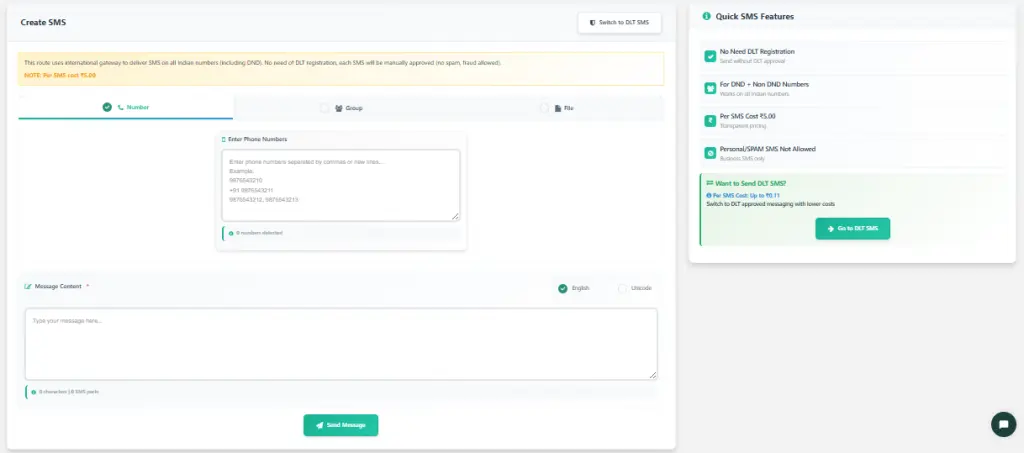
Task: Select the English language radio option
Action: (563, 288)
